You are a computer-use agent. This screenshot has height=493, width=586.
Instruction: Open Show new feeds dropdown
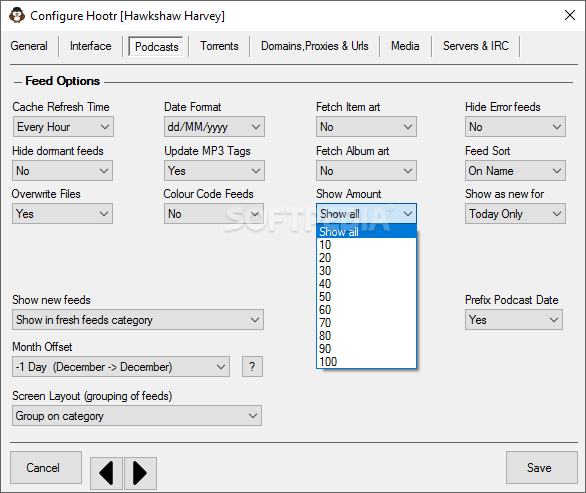click(x=138, y=320)
